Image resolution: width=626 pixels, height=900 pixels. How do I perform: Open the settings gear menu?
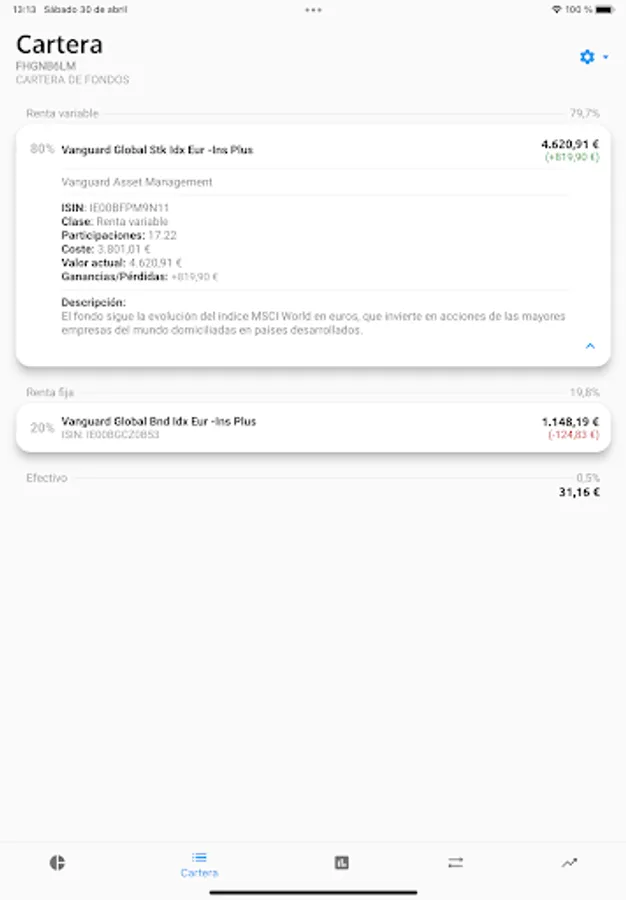tap(587, 57)
